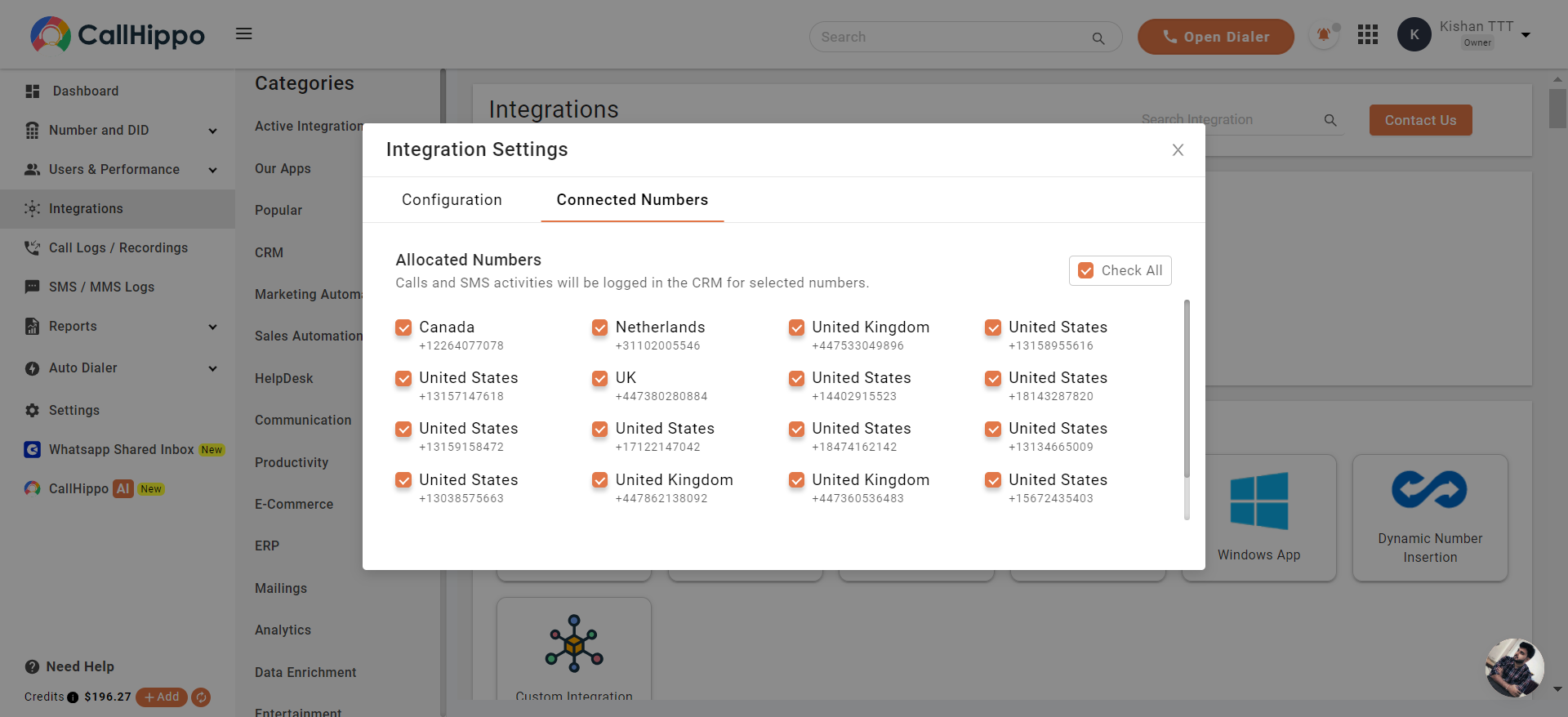The width and height of the screenshot is (1568, 717).
Task: Switch to the Configuration tab
Action: tap(452, 200)
